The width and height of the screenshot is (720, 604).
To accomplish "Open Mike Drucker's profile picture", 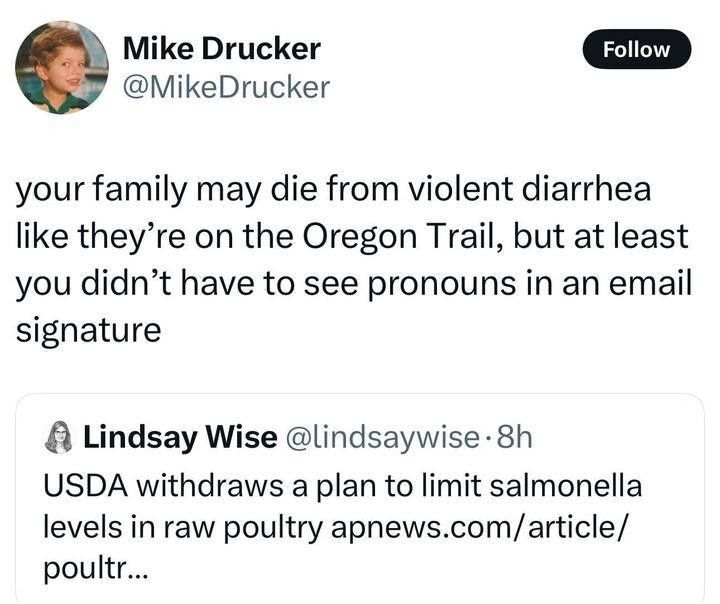I will (x=62, y=67).
